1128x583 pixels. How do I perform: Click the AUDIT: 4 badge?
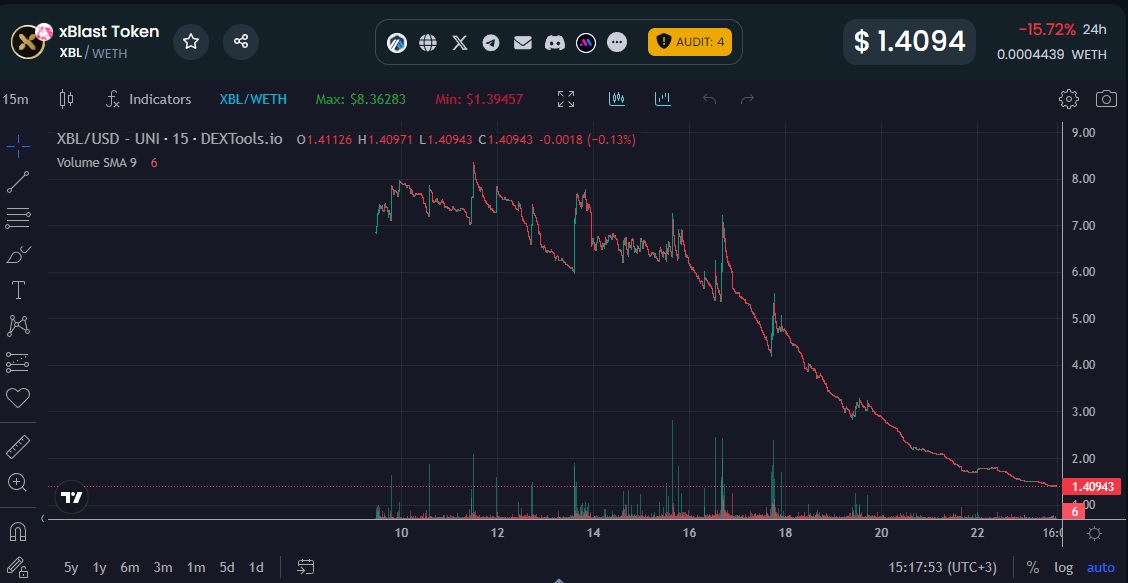coord(690,42)
